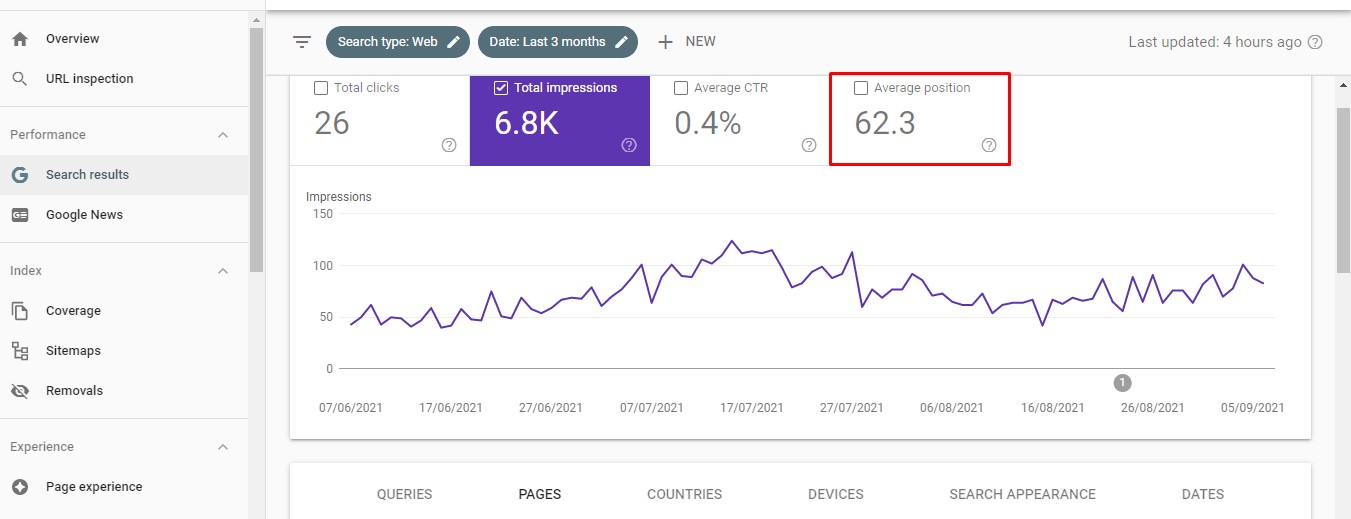Click the Coverage pages icon
1351x519 pixels.
pos(19,311)
